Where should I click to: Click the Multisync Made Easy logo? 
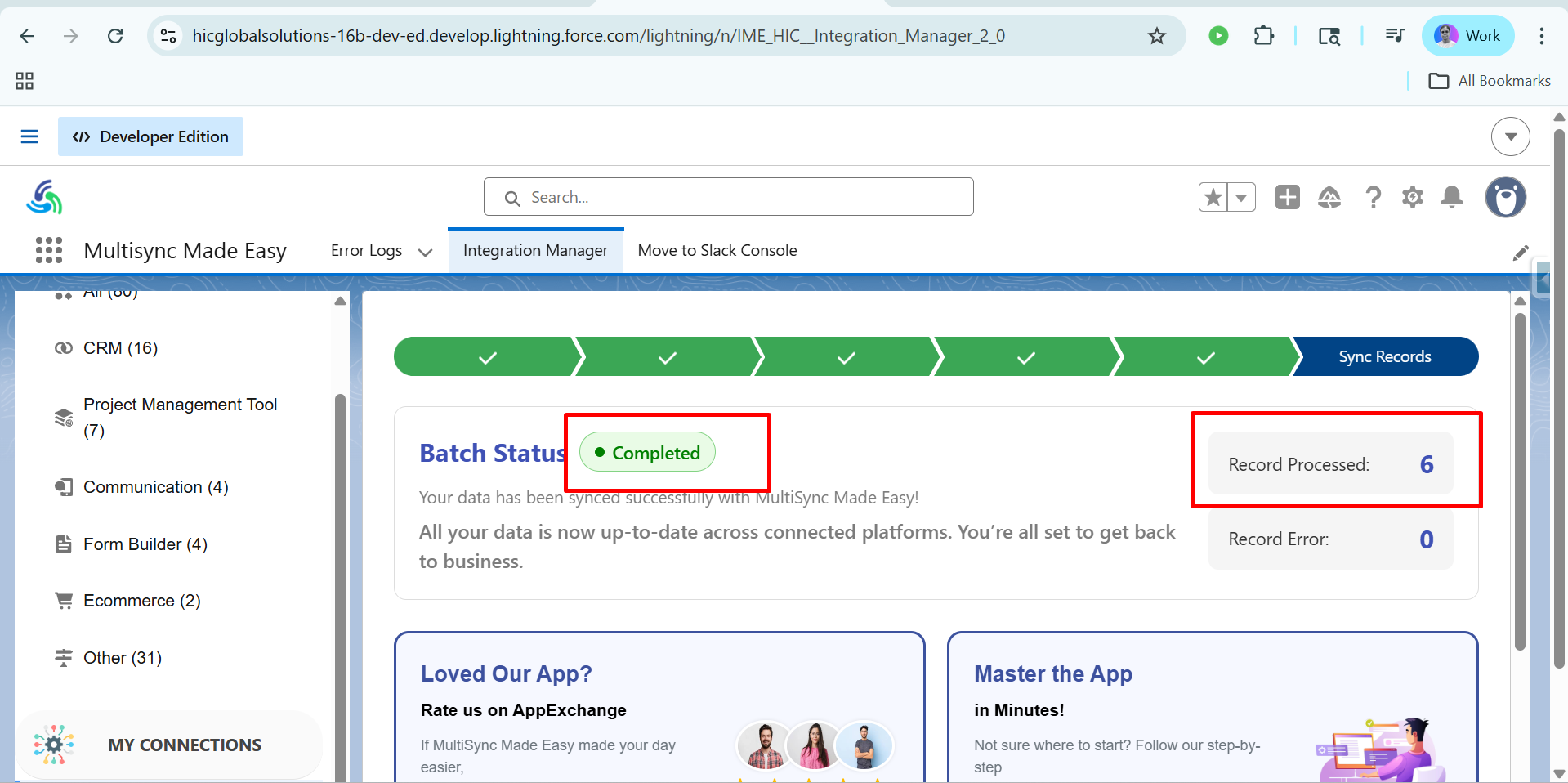(x=44, y=197)
